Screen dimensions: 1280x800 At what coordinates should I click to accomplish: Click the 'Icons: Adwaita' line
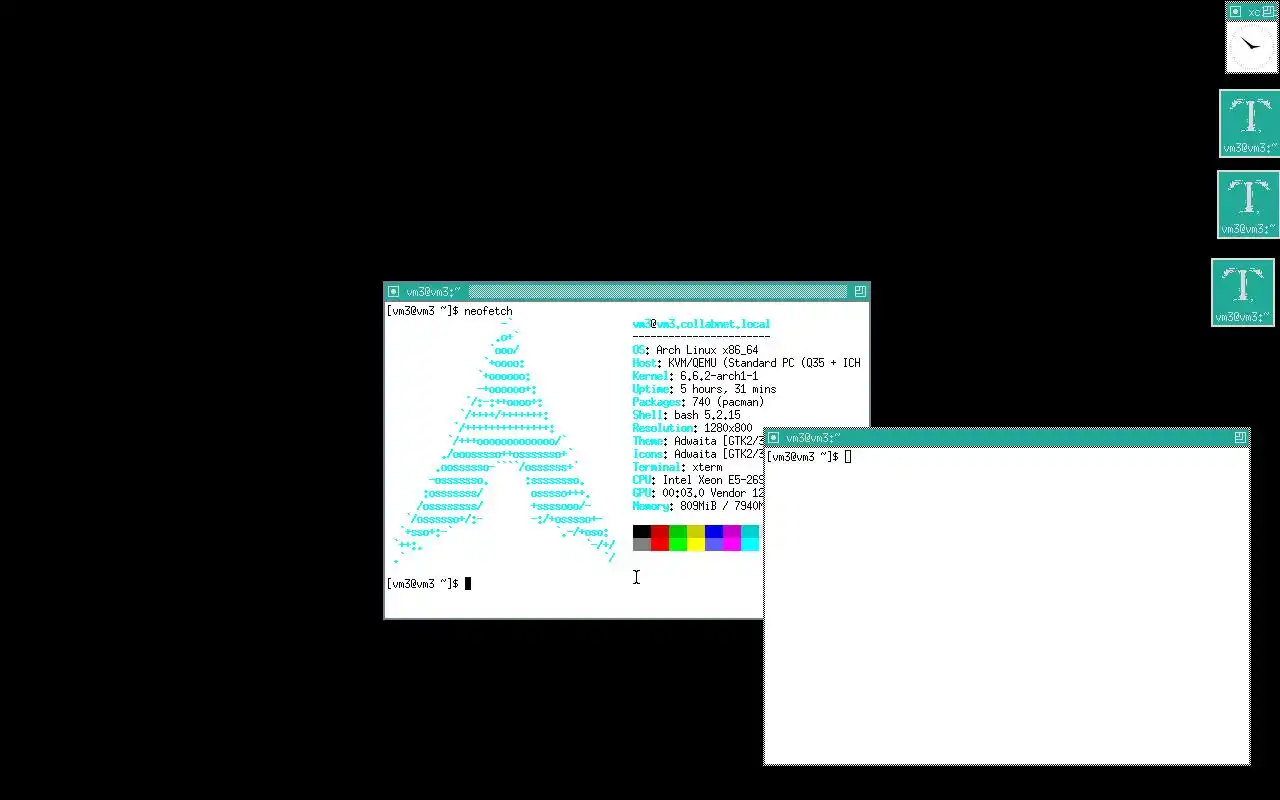[x=698, y=454]
